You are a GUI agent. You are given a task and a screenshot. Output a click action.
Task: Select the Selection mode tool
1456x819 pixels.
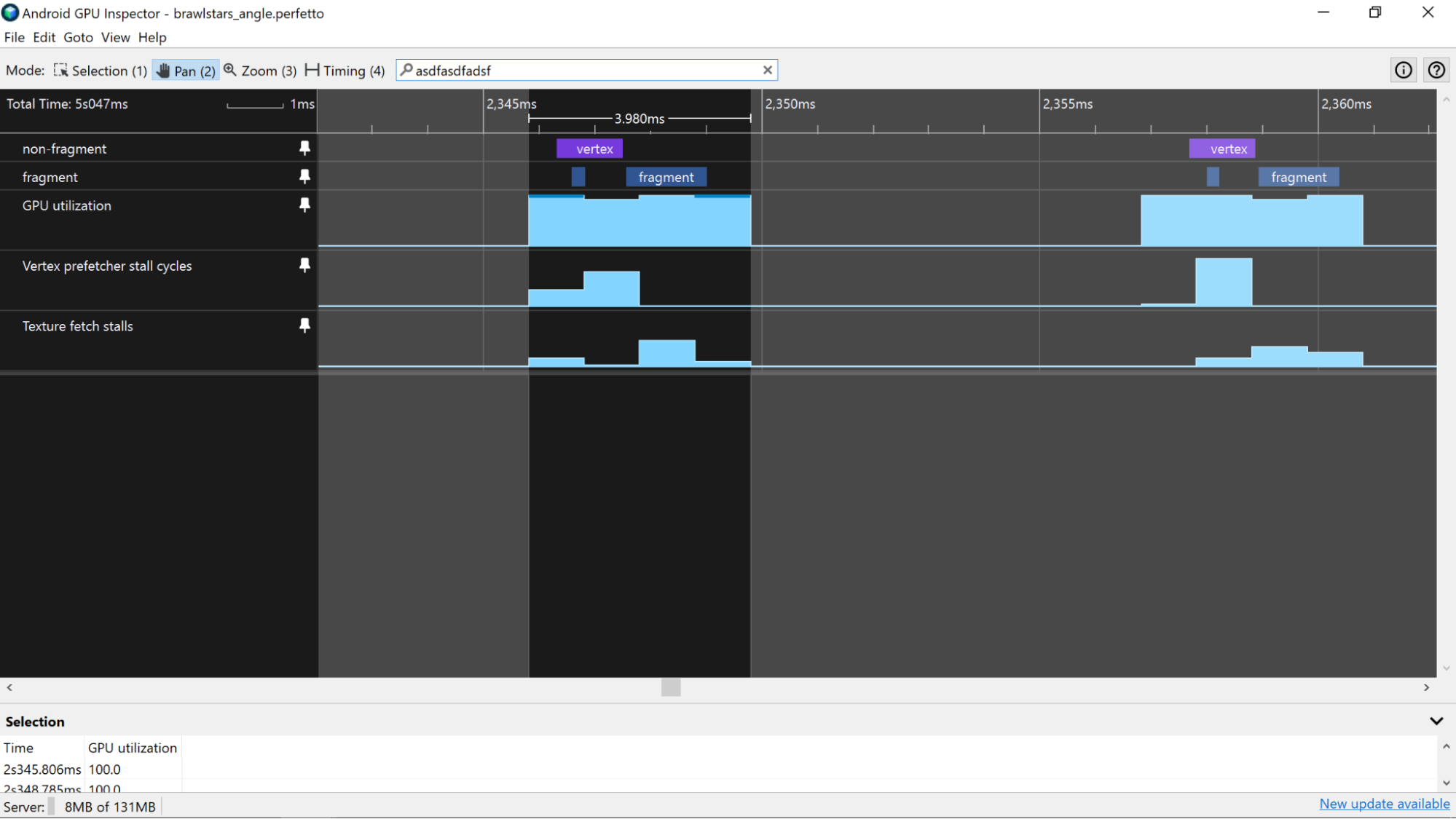point(101,71)
